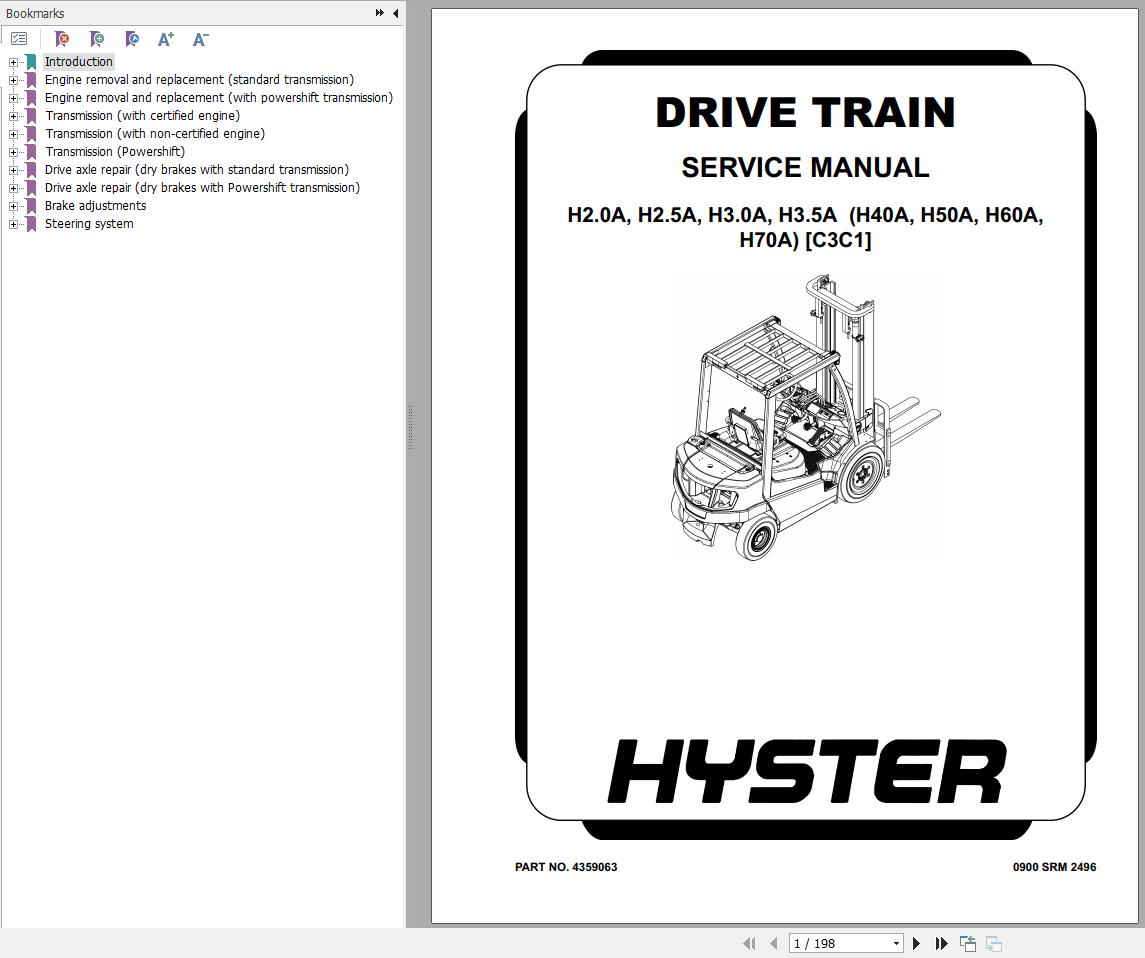1145x958 pixels.
Task: Expand the Steering system bookmark
Action: pyautogui.click(x=13, y=224)
